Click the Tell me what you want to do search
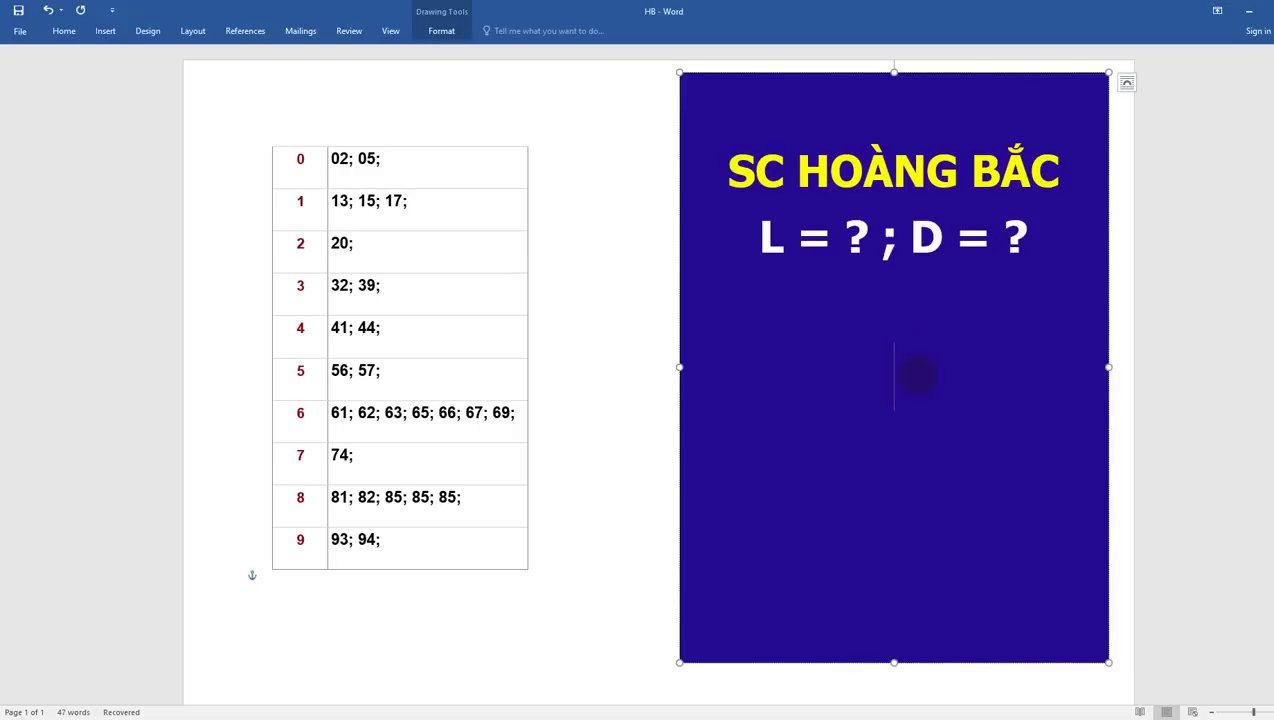 point(548,30)
